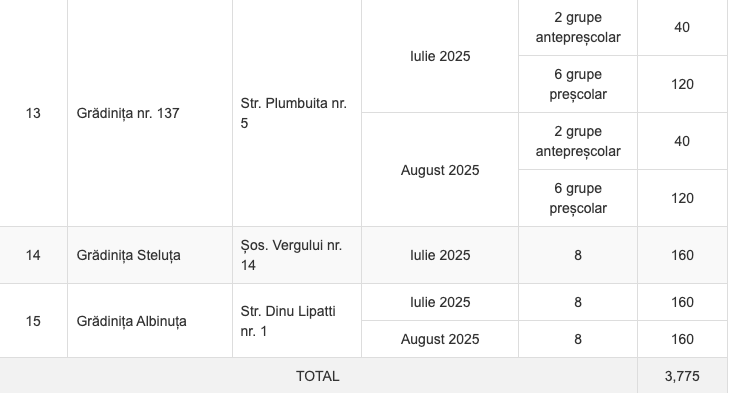Select the bottommost 6 grupe preșcolar cell
This screenshot has width=729, height=393.
coord(578,198)
